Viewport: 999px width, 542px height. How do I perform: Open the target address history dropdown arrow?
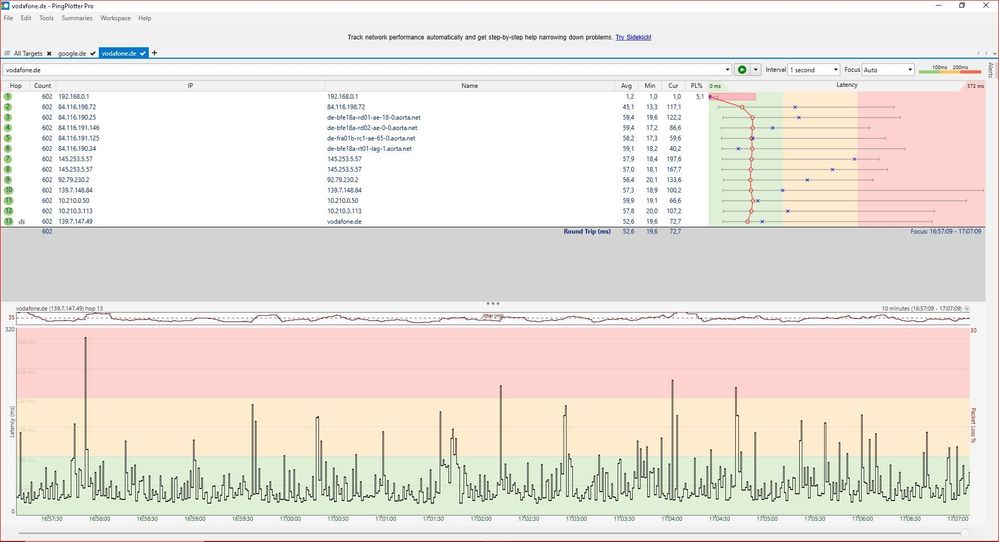coord(727,70)
